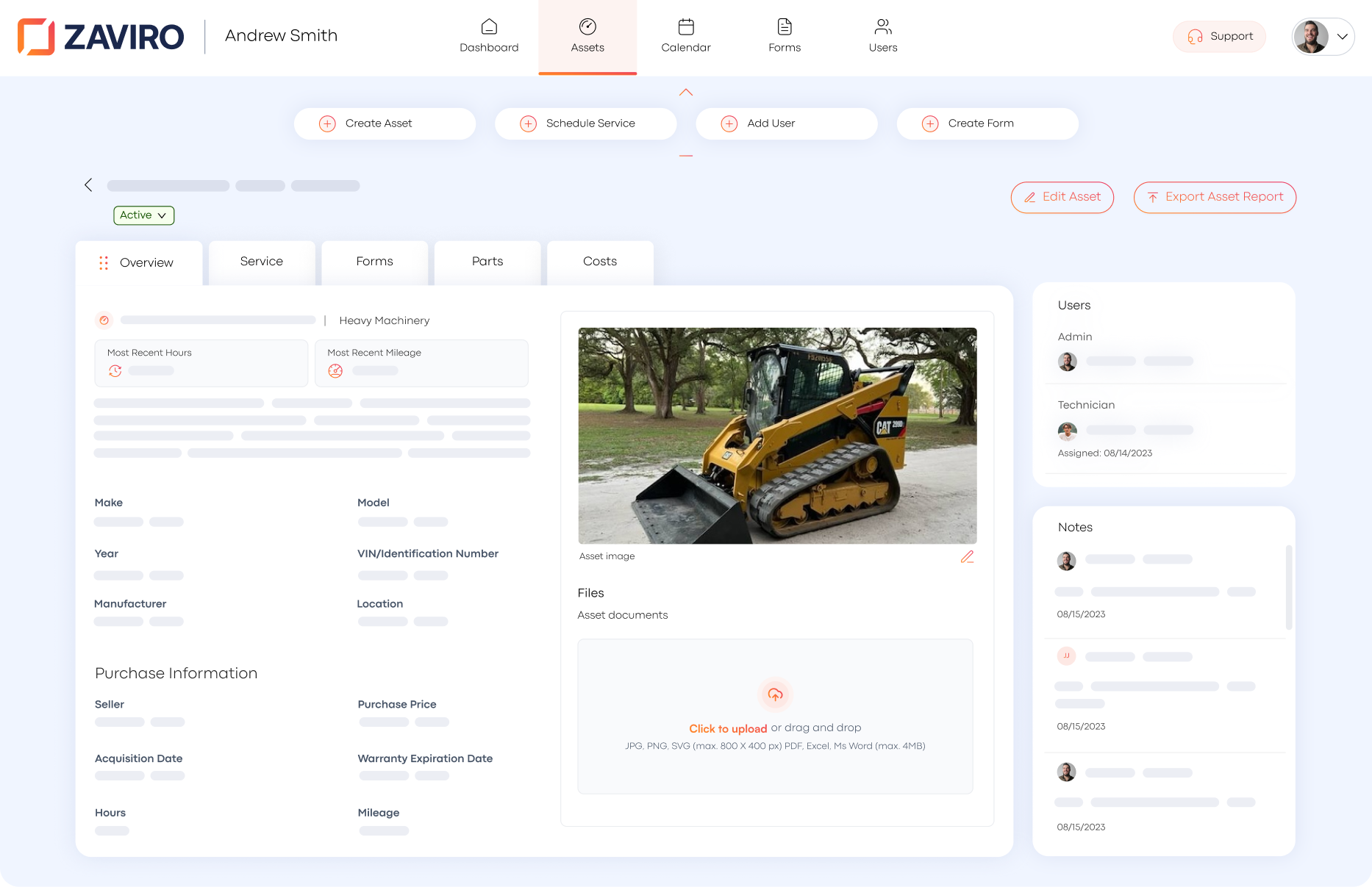Collapse quick actions with the up chevron
Image resolution: width=1372 pixels, height=887 pixels.
(686, 93)
